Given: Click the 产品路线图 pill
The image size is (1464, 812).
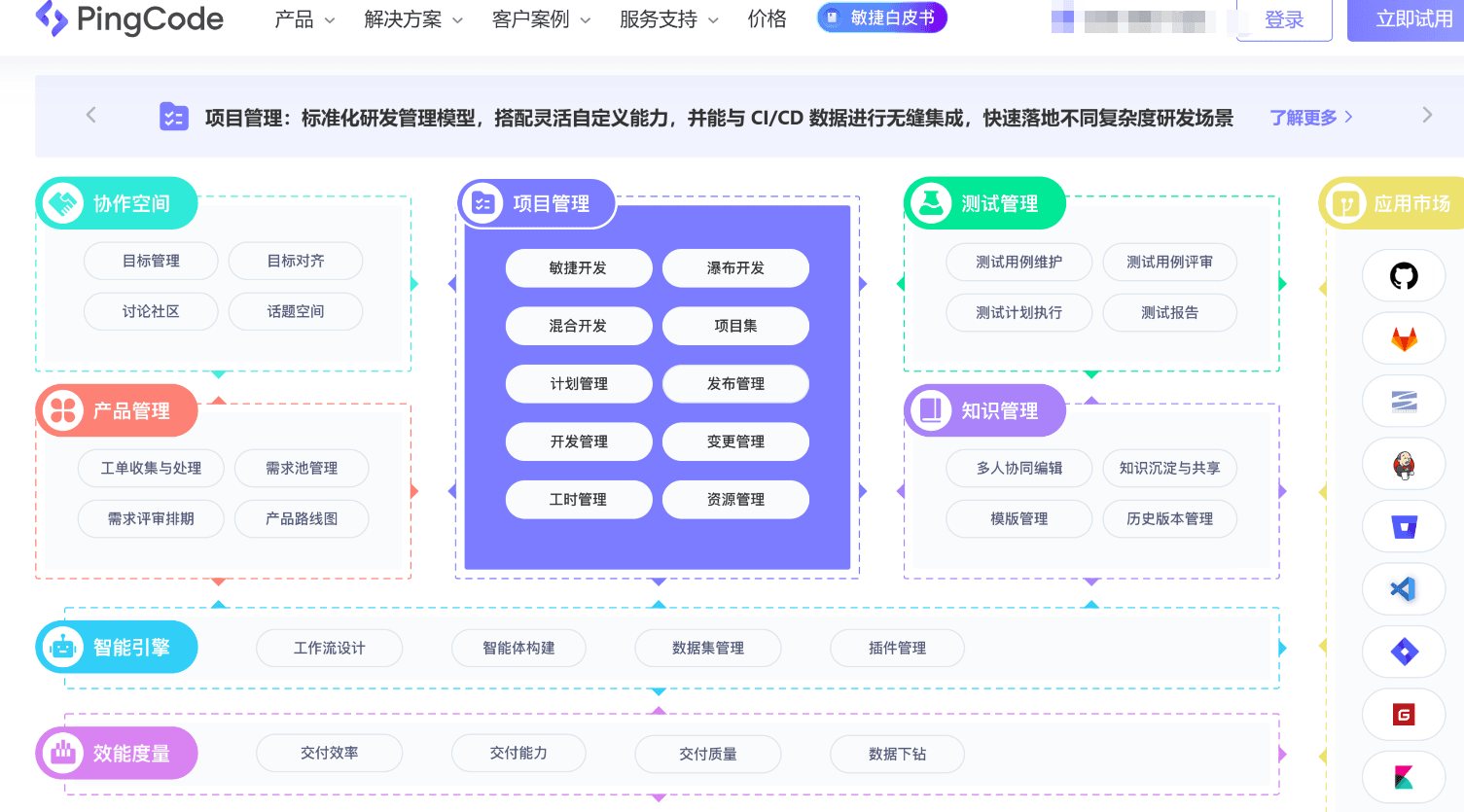Looking at the screenshot, I should (302, 518).
